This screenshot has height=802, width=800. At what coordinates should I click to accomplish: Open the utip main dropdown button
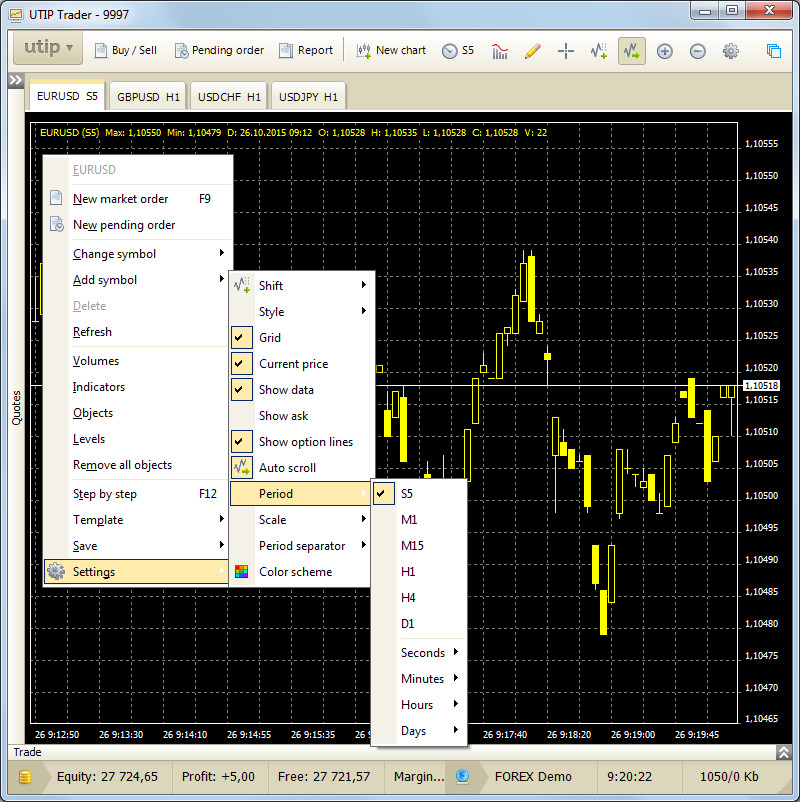point(48,49)
